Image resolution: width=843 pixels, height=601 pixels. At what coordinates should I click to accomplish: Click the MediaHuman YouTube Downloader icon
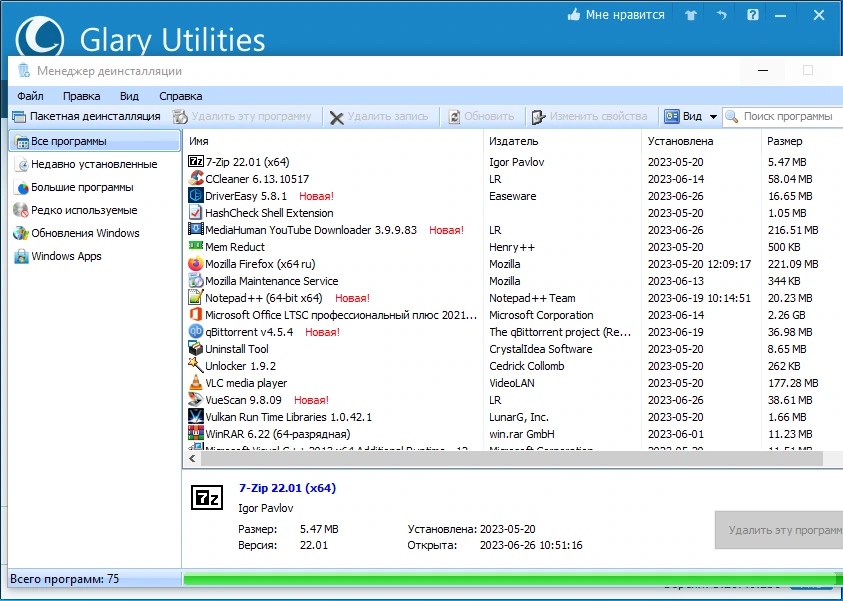click(x=196, y=230)
